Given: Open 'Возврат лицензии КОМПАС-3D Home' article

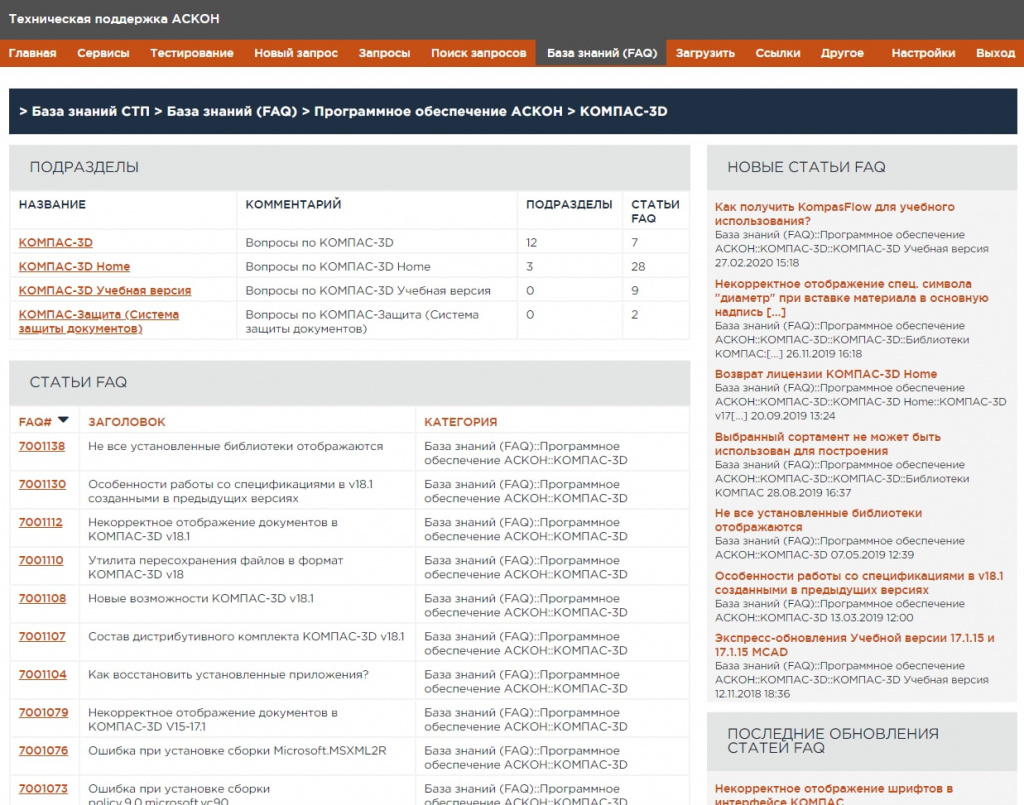Looking at the screenshot, I should pos(826,374).
